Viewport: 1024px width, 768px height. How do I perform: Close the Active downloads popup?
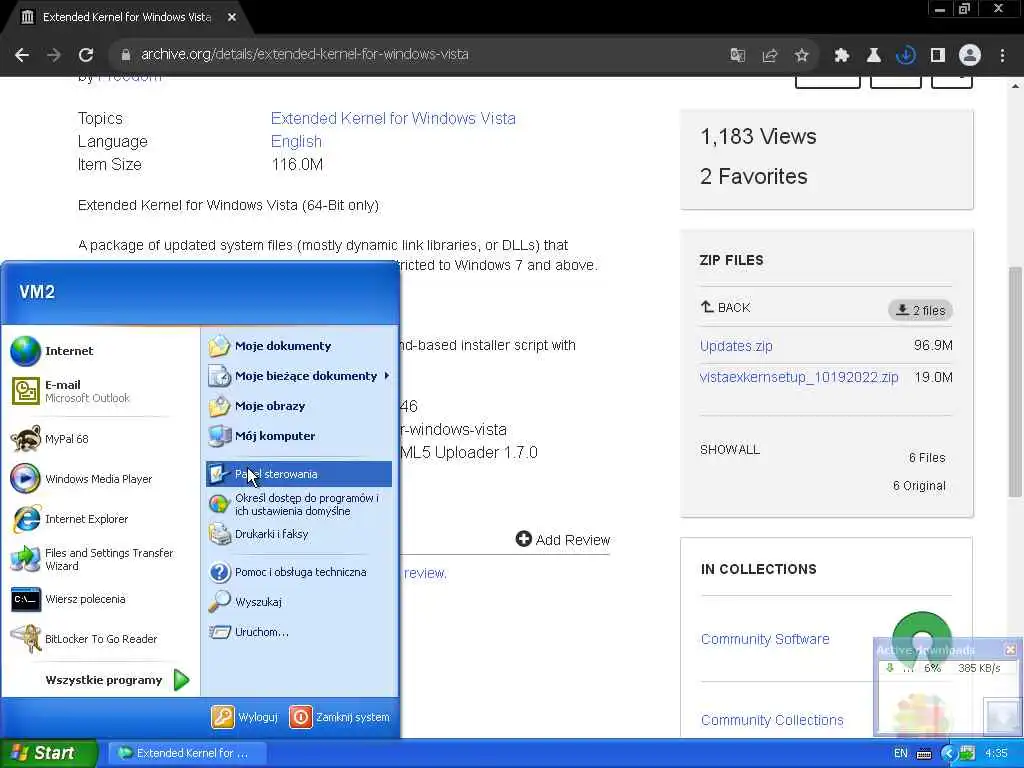coord(1010,649)
